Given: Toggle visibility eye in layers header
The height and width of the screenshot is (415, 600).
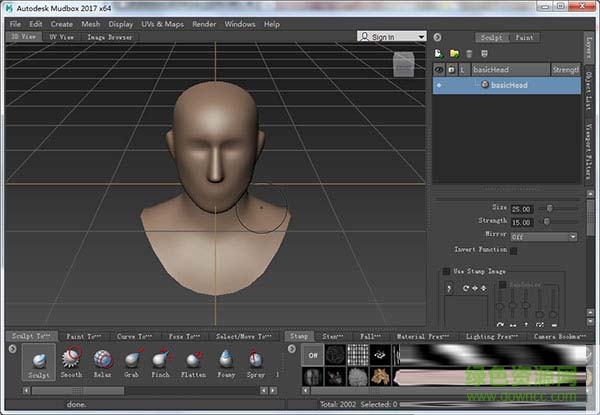Looking at the screenshot, I should point(439,70).
